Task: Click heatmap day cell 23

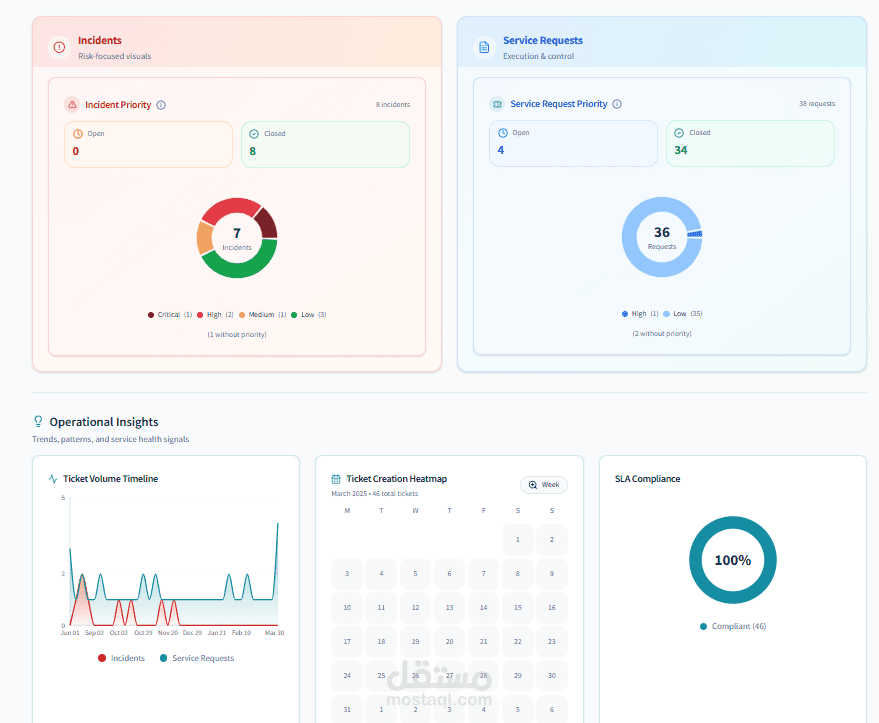Action: 552,642
